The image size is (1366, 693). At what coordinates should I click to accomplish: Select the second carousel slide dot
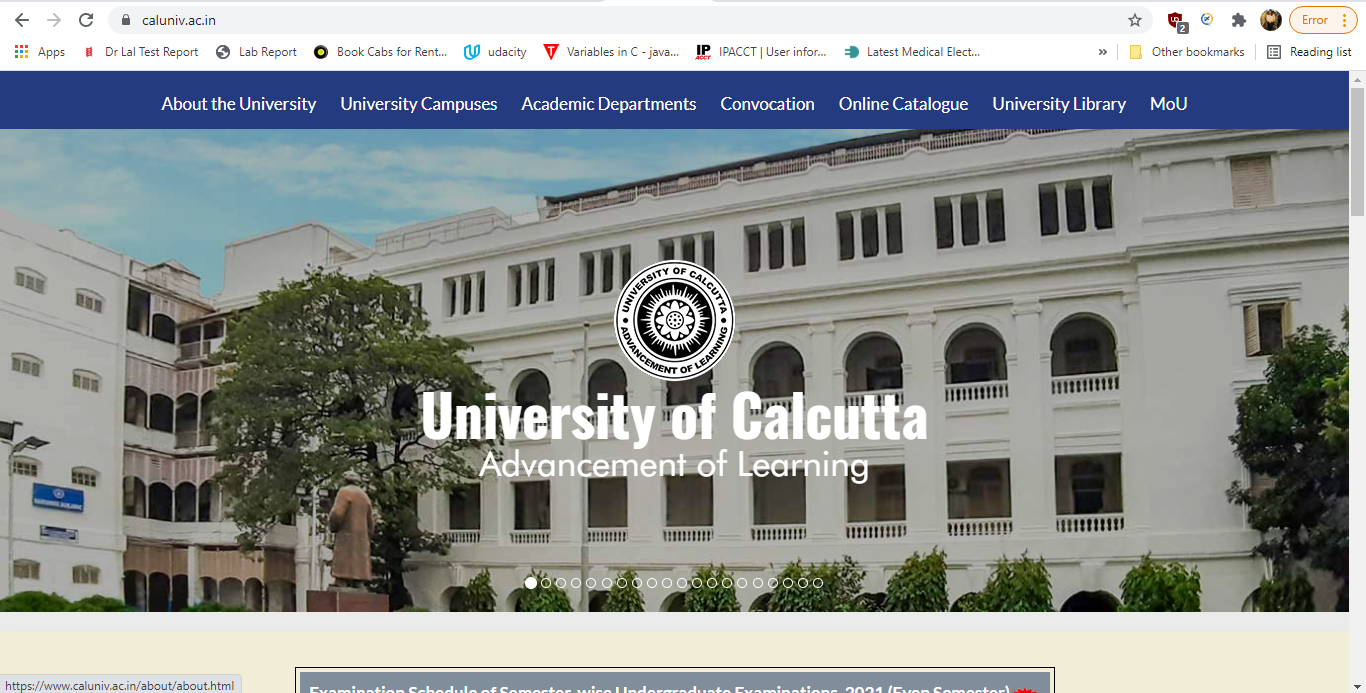coord(546,583)
